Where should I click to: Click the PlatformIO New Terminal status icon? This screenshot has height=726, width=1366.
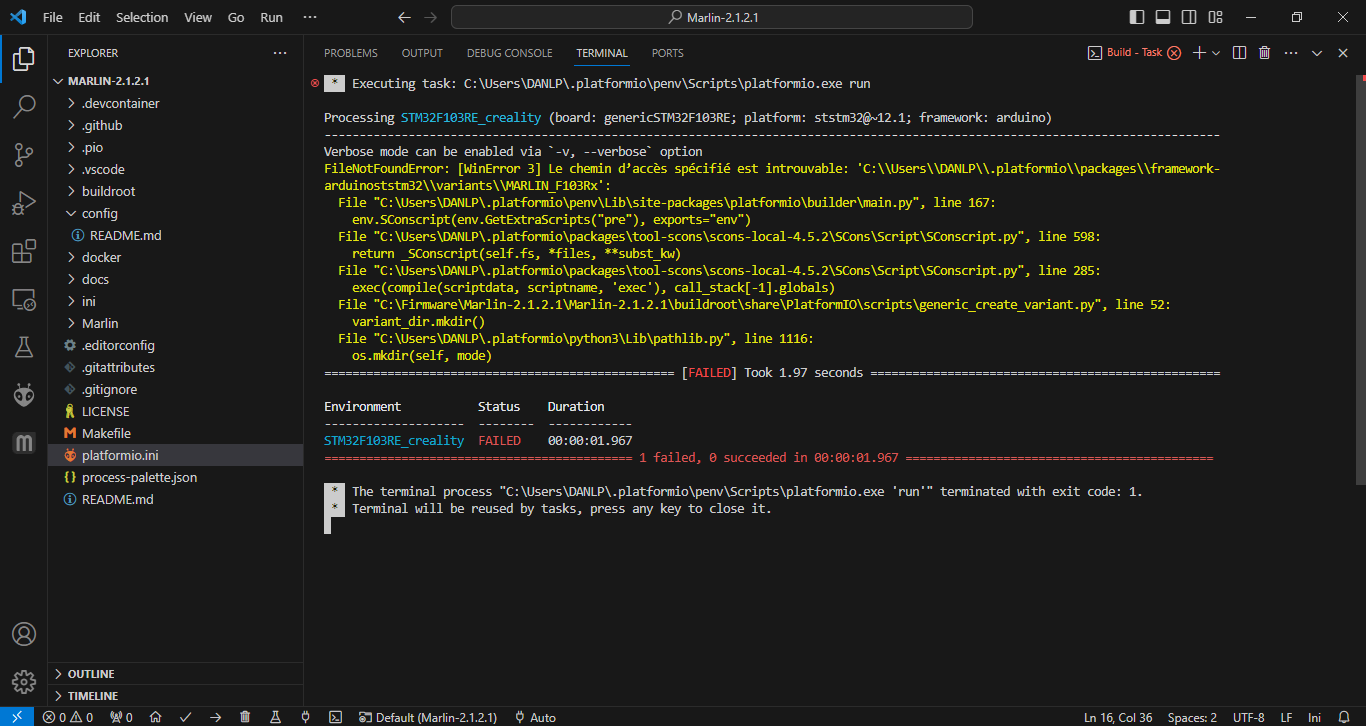click(x=337, y=717)
